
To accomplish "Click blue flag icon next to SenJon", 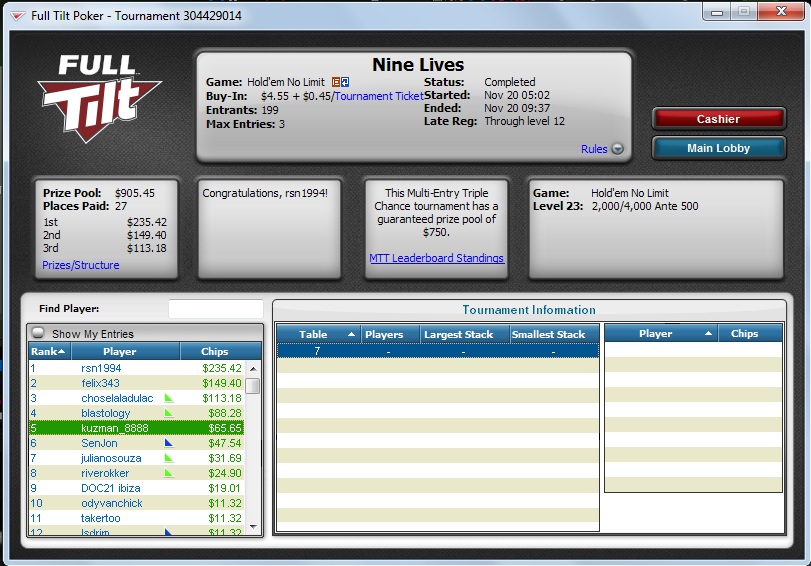I will (169, 443).
